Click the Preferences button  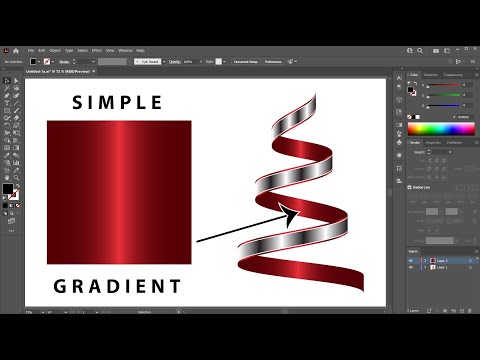(x=273, y=62)
